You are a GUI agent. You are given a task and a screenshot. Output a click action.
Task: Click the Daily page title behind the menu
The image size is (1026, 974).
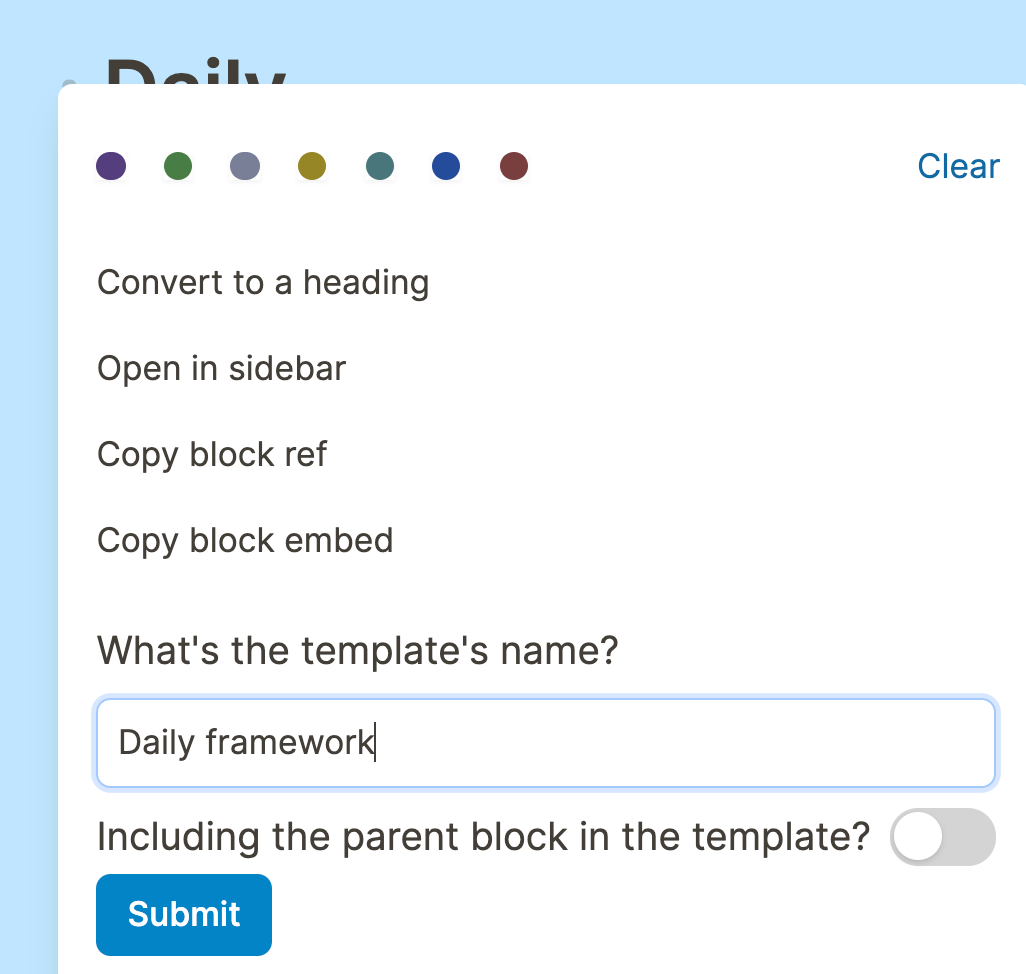(x=196, y=71)
